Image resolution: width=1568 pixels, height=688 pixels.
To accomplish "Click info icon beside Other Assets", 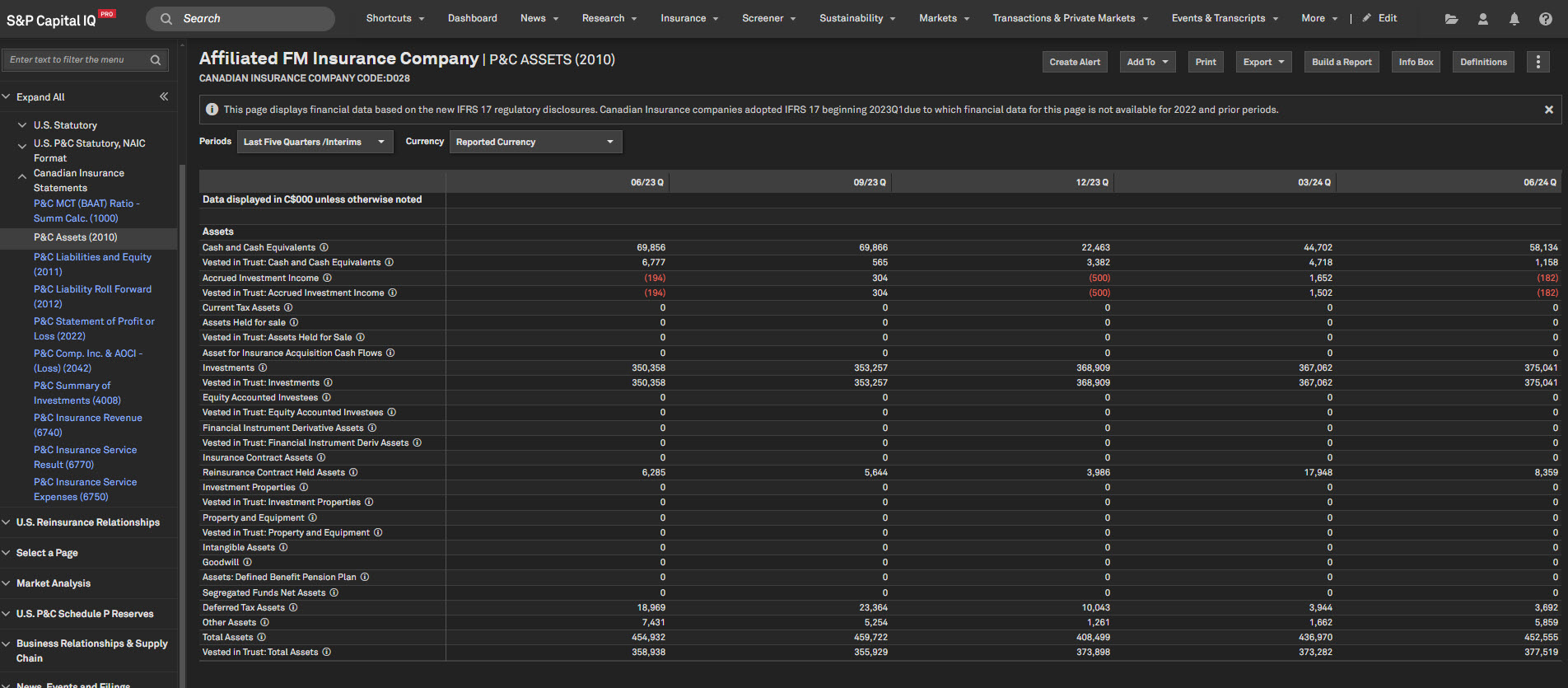I will (x=264, y=622).
